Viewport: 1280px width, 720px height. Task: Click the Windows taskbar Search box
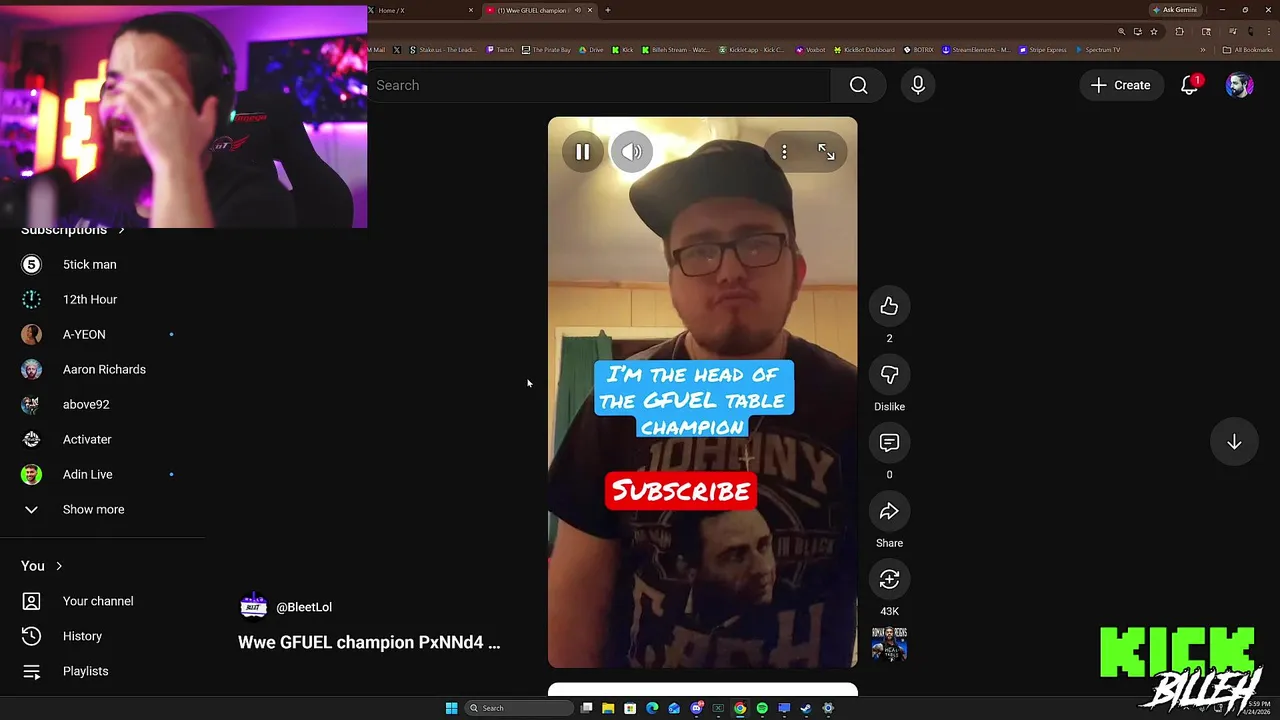click(520, 708)
